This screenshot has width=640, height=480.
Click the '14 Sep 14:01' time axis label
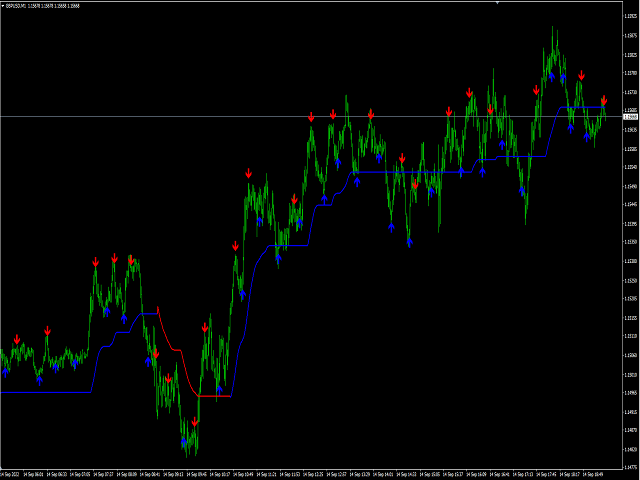click(383, 475)
